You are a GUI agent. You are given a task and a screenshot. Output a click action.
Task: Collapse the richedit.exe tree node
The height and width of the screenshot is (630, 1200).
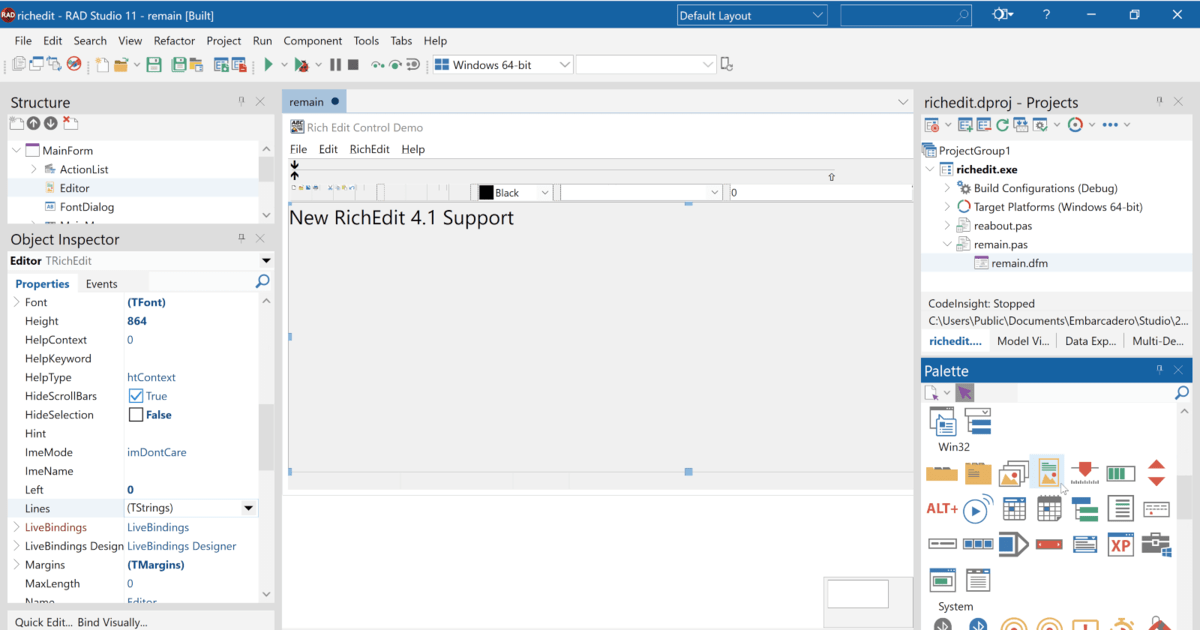(x=930, y=168)
